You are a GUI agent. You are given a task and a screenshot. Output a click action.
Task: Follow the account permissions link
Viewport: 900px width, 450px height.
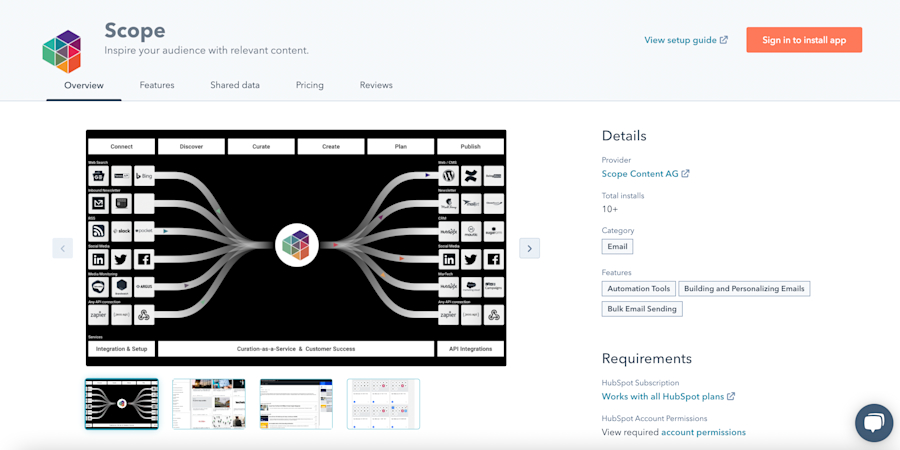(703, 432)
